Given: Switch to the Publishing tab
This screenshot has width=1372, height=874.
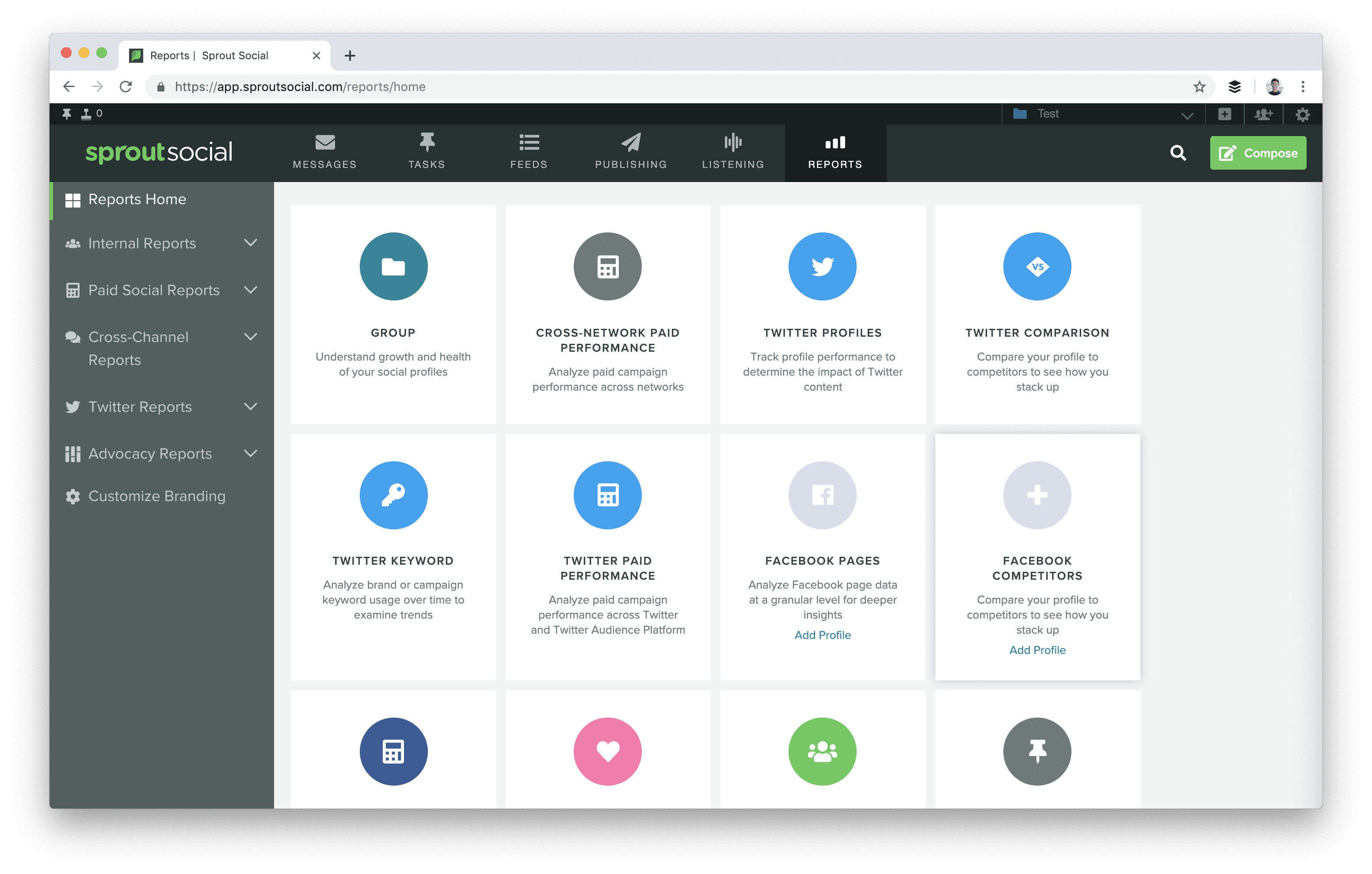Looking at the screenshot, I should click(630, 153).
